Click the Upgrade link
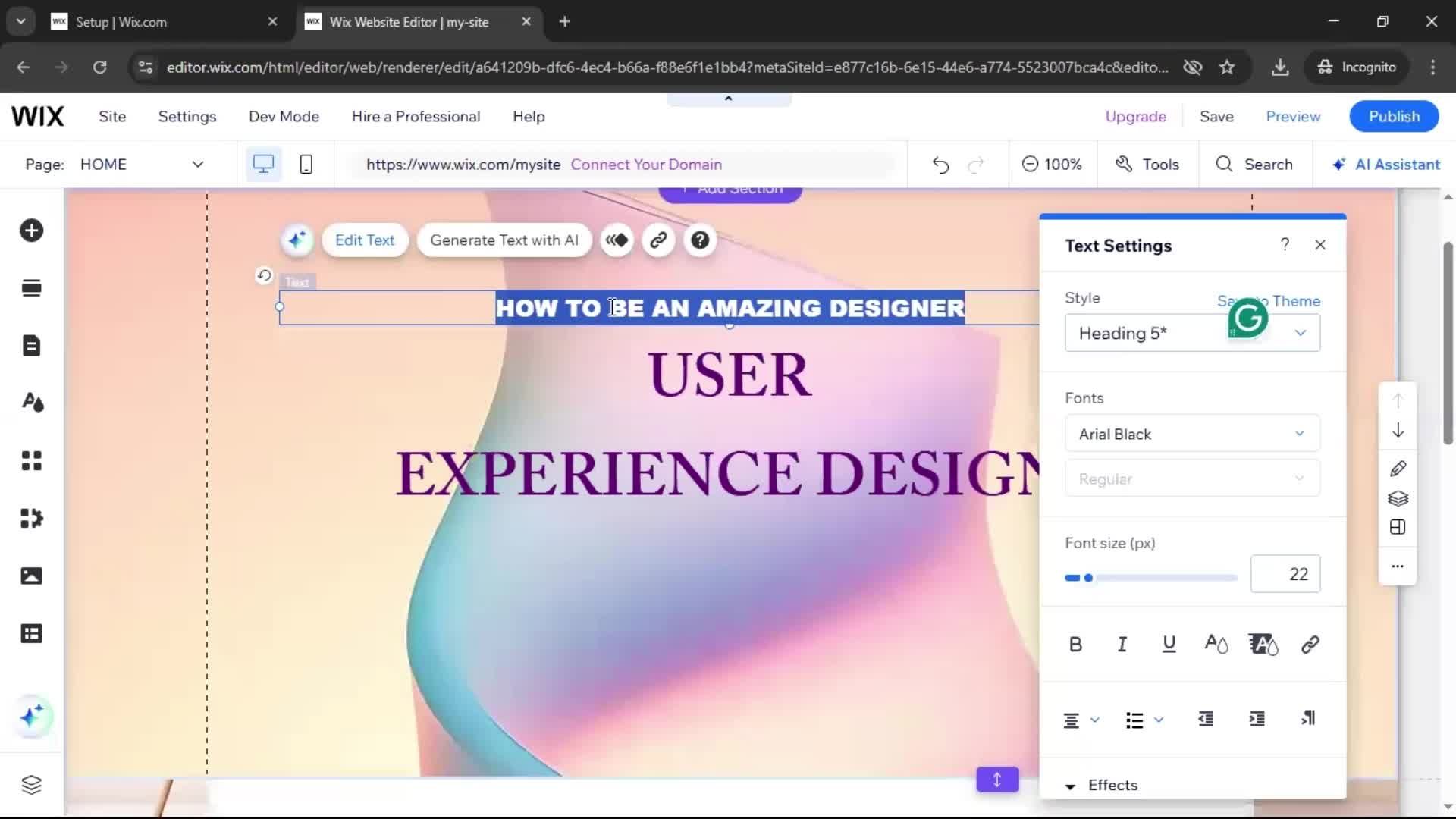1456x819 pixels. 1135,117
